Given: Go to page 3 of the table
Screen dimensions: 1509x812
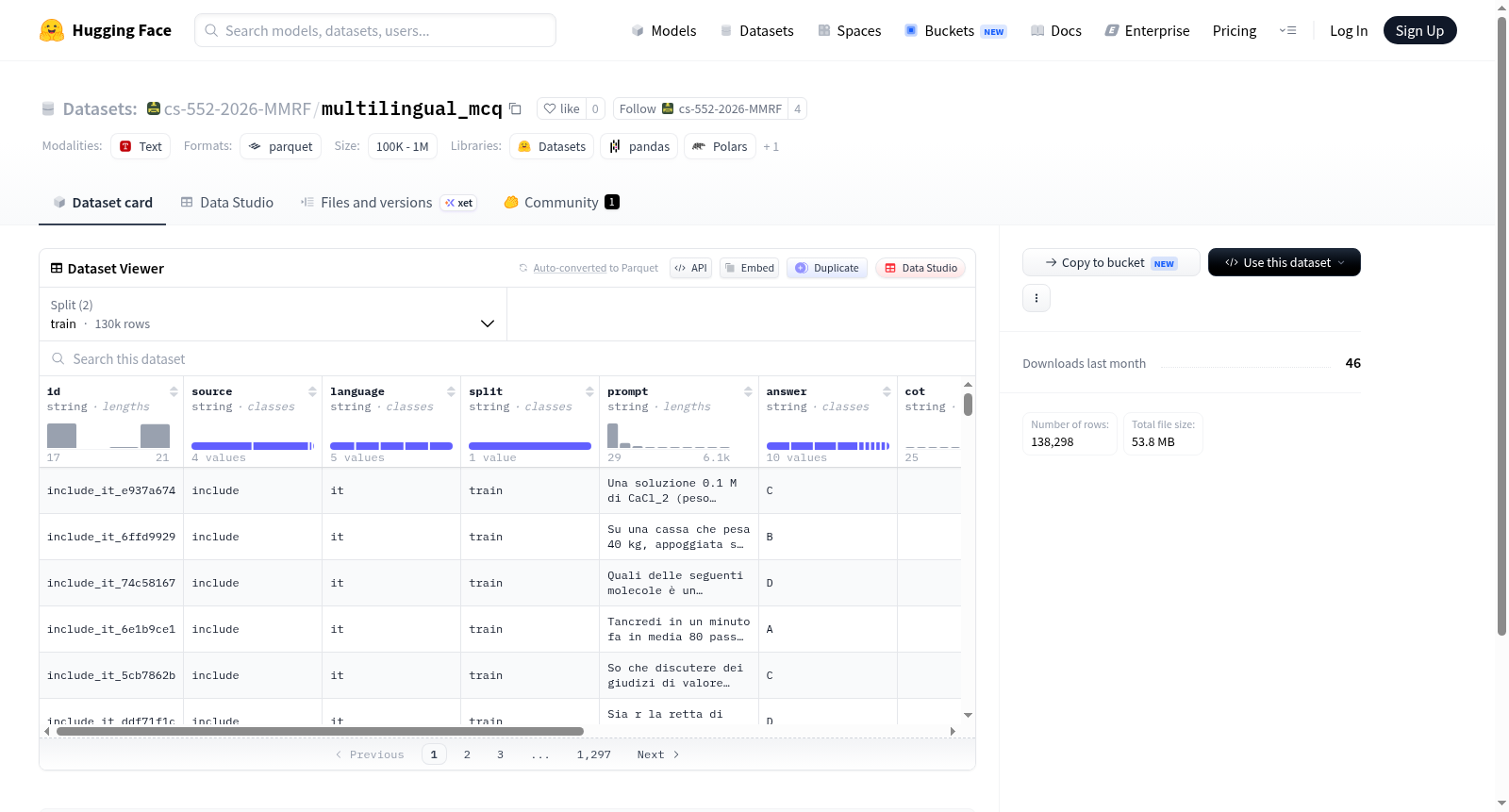Looking at the screenshot, I should 500,754.
